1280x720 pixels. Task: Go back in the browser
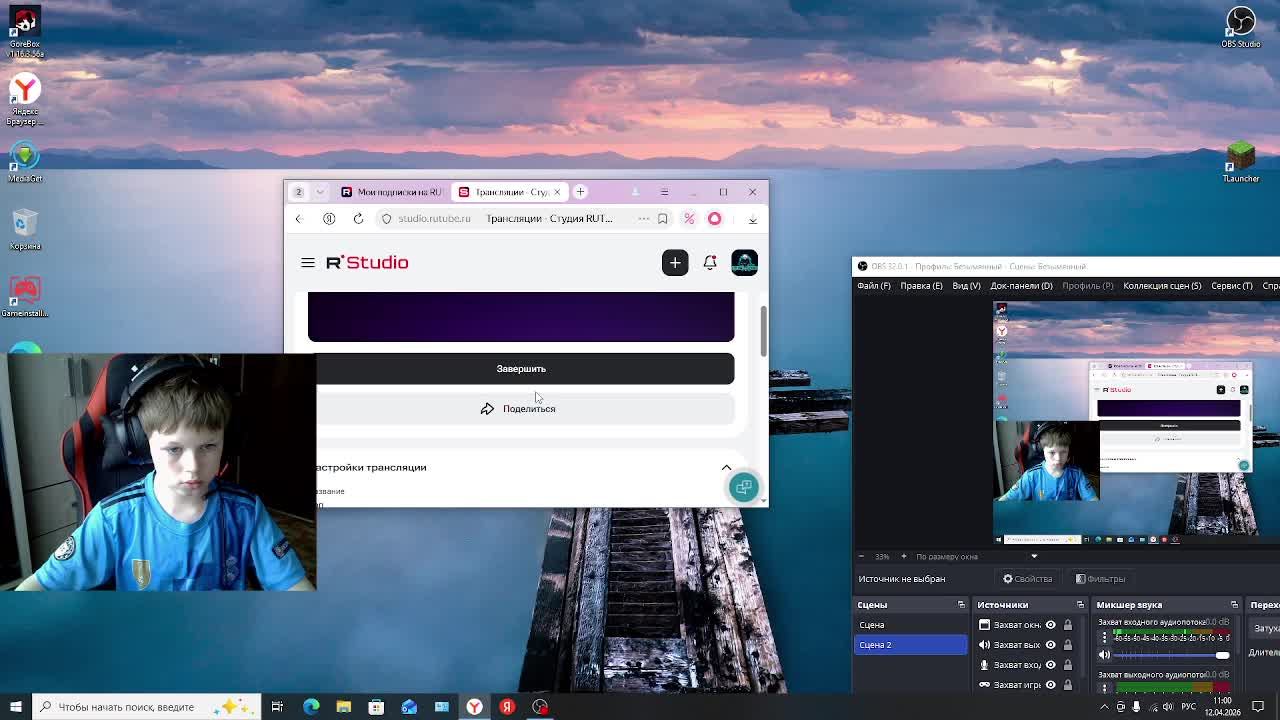coord(298,218)
